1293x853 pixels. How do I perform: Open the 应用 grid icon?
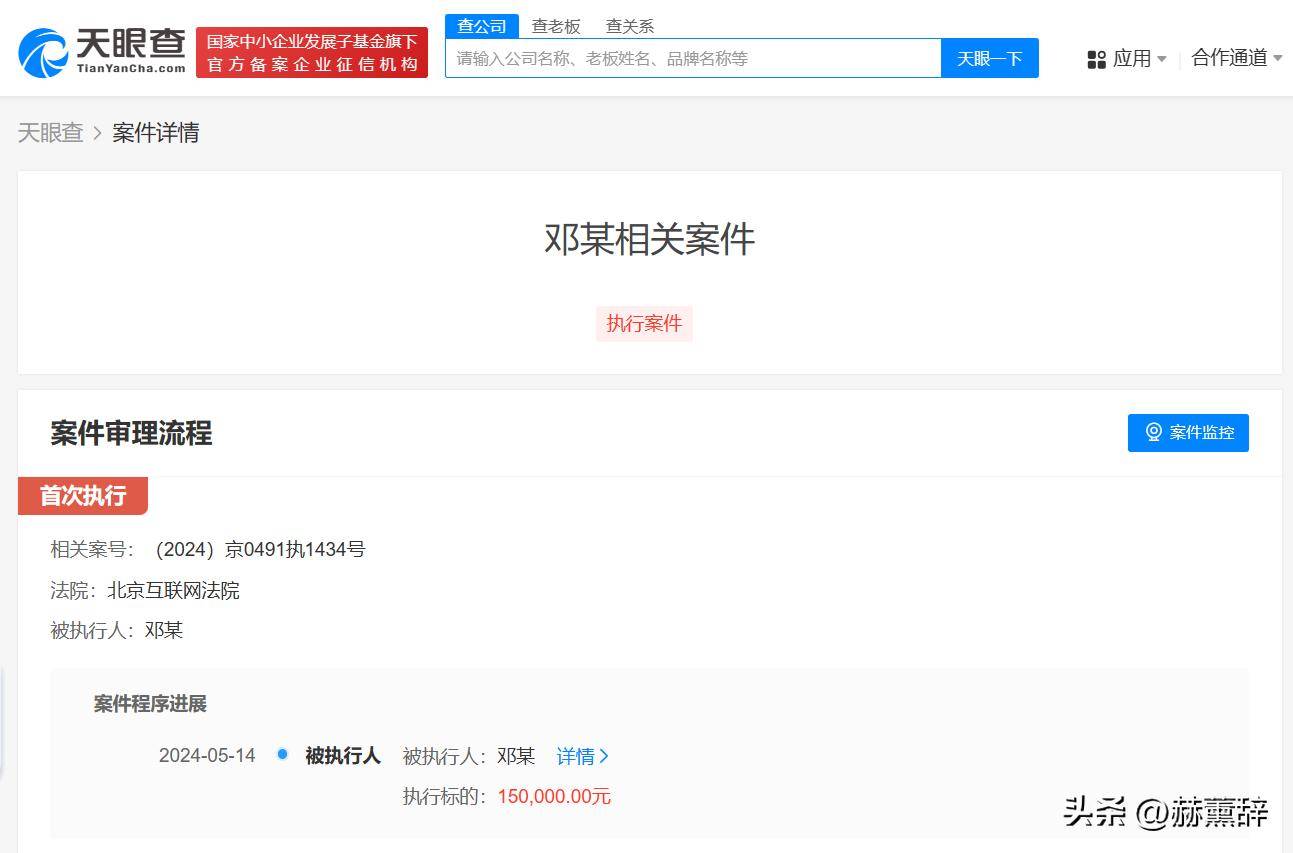click(x=1096, y=59)
